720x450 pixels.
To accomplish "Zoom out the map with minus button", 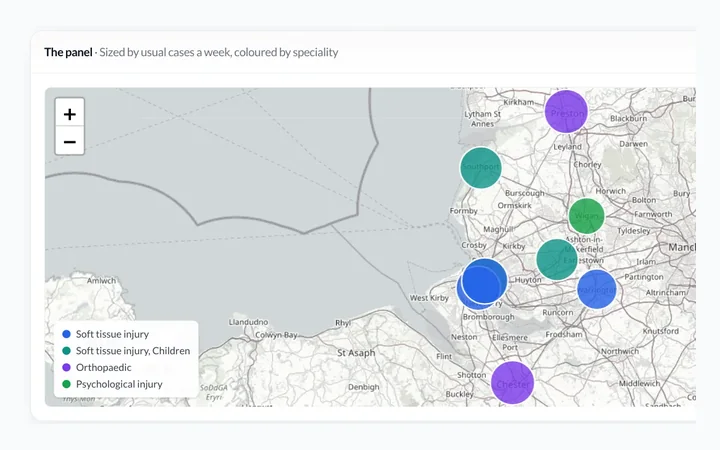I will [x=69, y=141].
